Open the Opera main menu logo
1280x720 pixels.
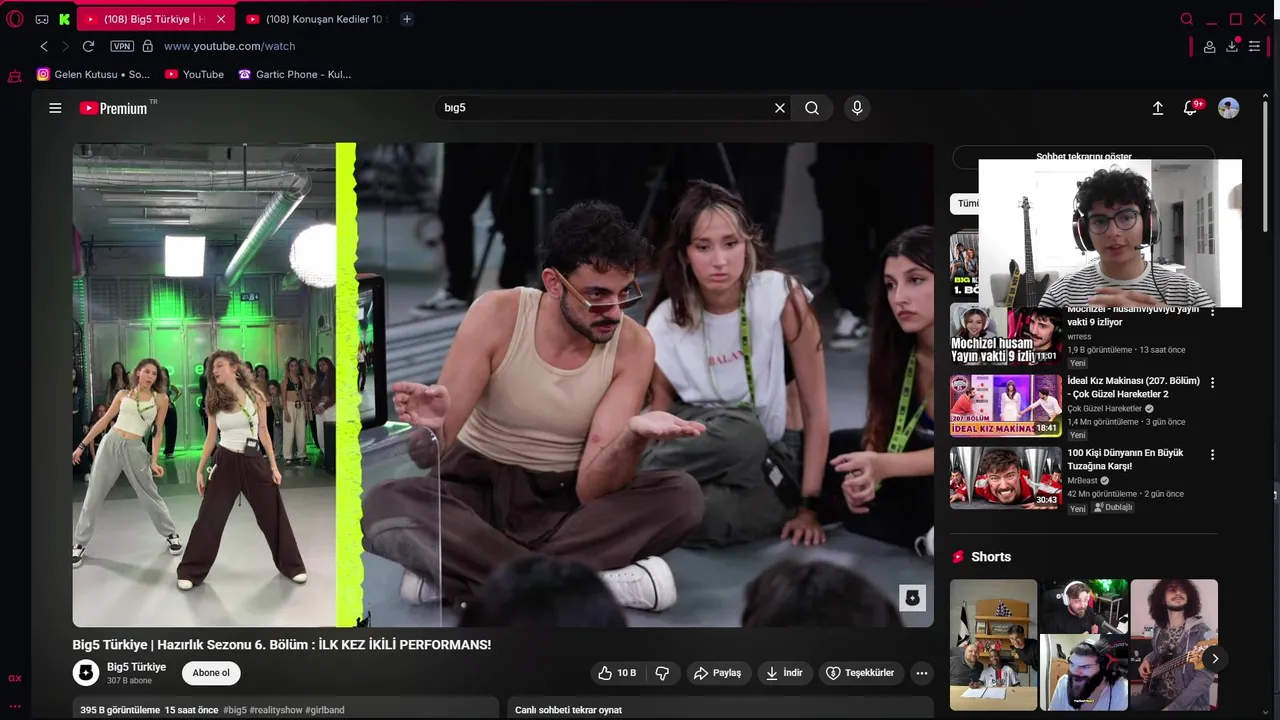point(15,19)
